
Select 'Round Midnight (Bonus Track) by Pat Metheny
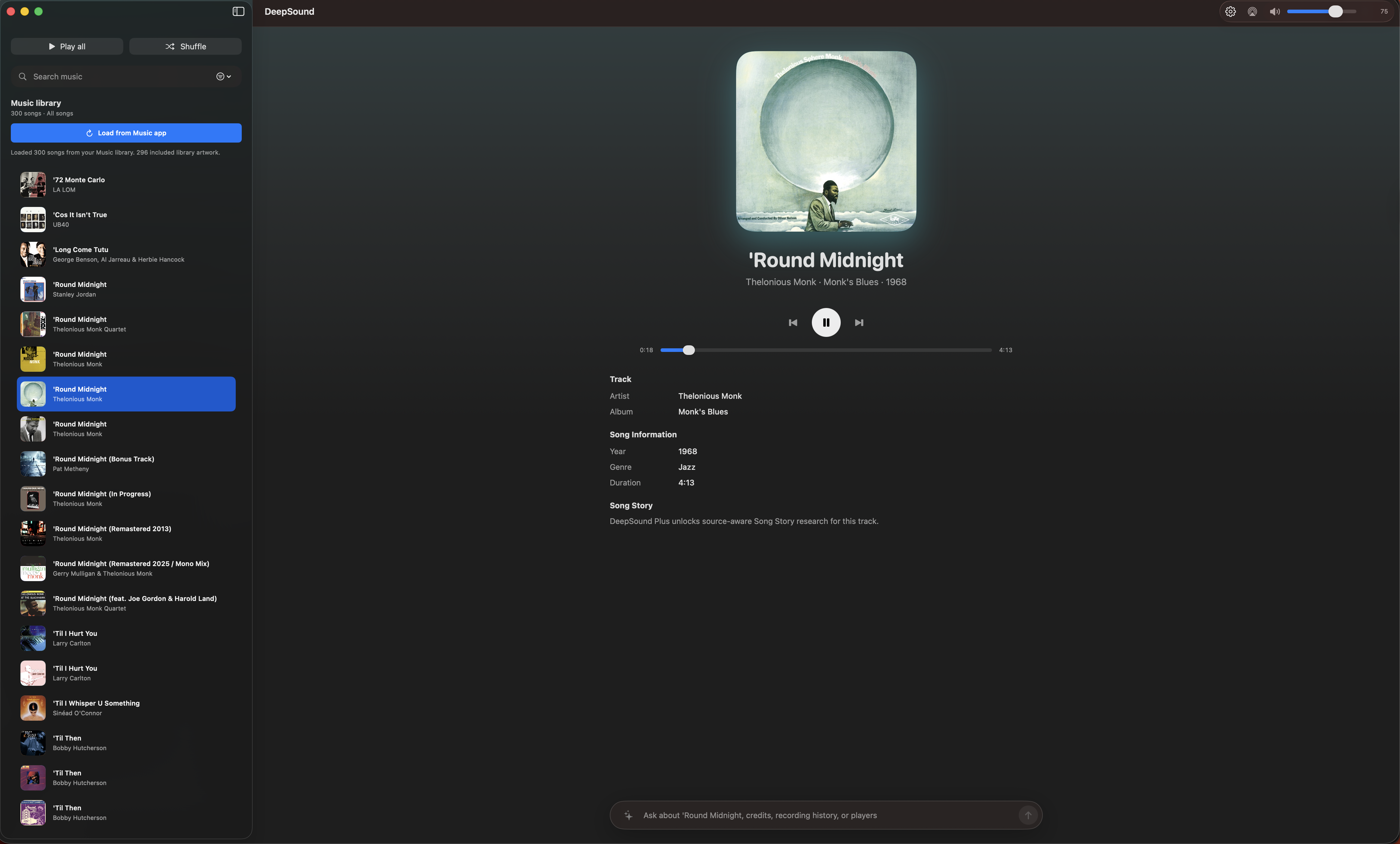pyautogui.click(x=126, y=464)
